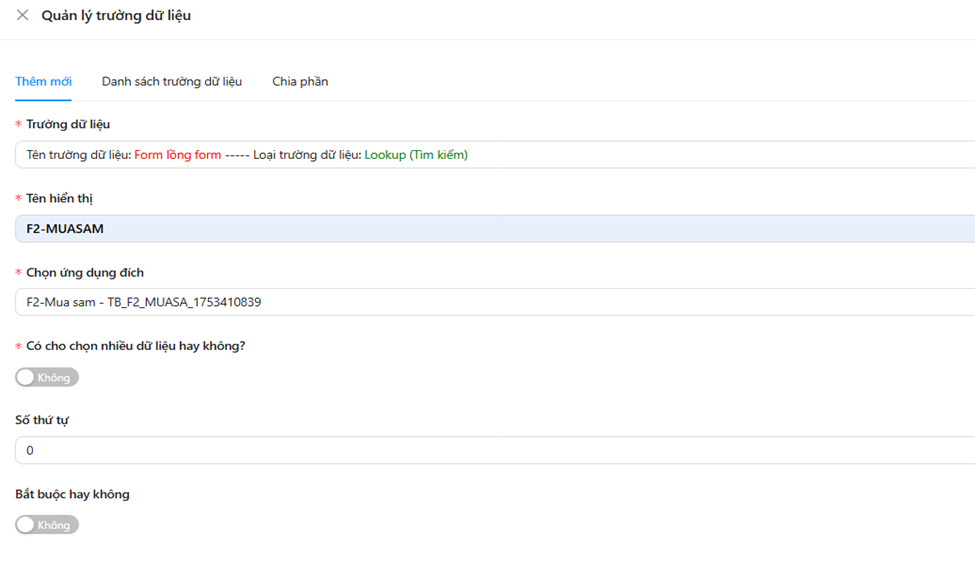The width and height of the screenshot is (975, 569).
Task: Close the Quản lý trường dữ liệu panel
Action: [22, 15]
